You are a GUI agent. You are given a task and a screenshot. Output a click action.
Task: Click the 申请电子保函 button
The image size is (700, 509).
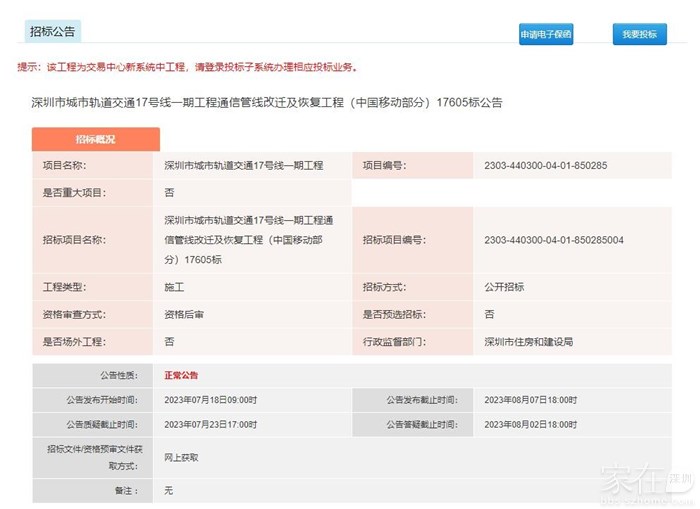(x=545, y=34)
